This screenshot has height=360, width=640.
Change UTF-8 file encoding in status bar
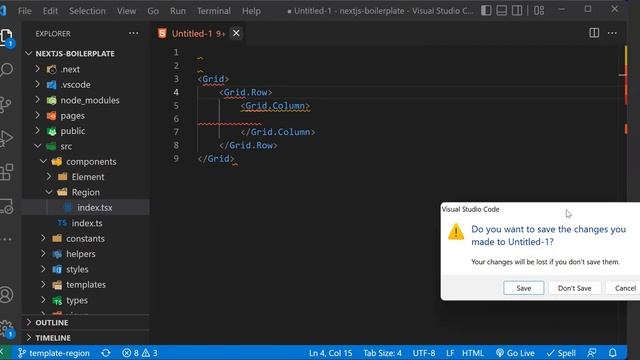[x=424, y=353]
